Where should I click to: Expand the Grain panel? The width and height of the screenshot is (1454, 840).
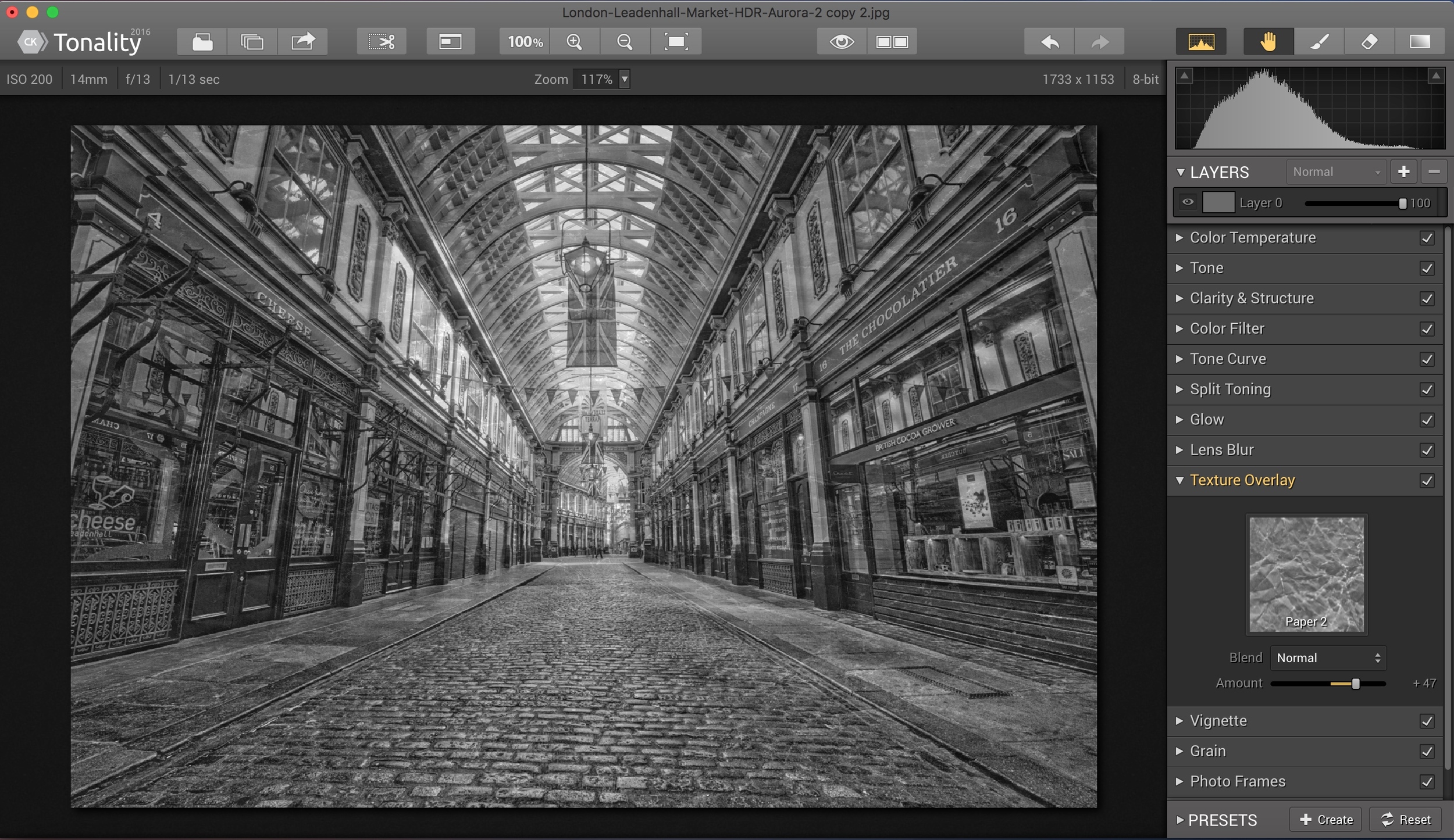point(1179,751)
